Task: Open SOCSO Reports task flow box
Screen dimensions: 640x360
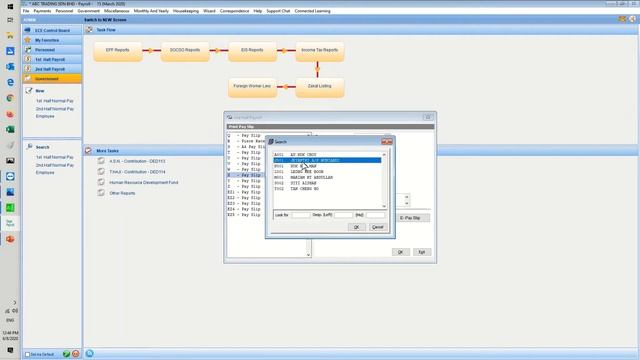Action: point(185,51)
